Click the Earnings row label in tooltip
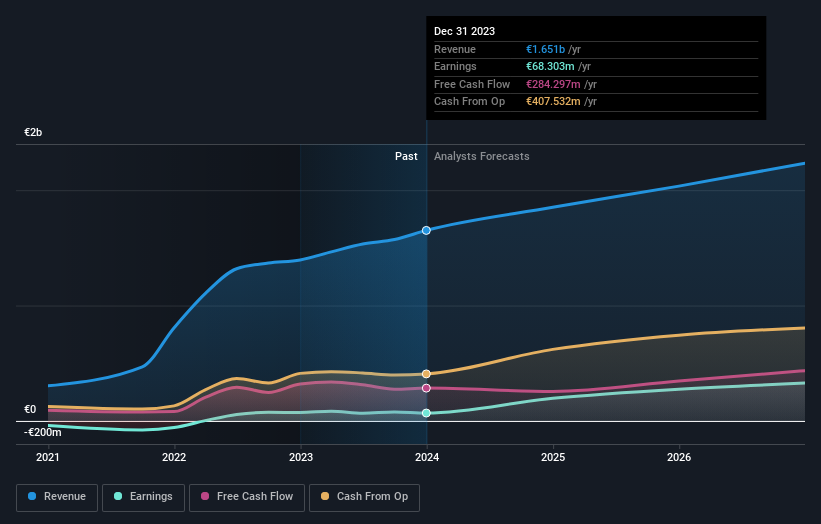The height and width of the screenshot is (524, 821). 456,66
